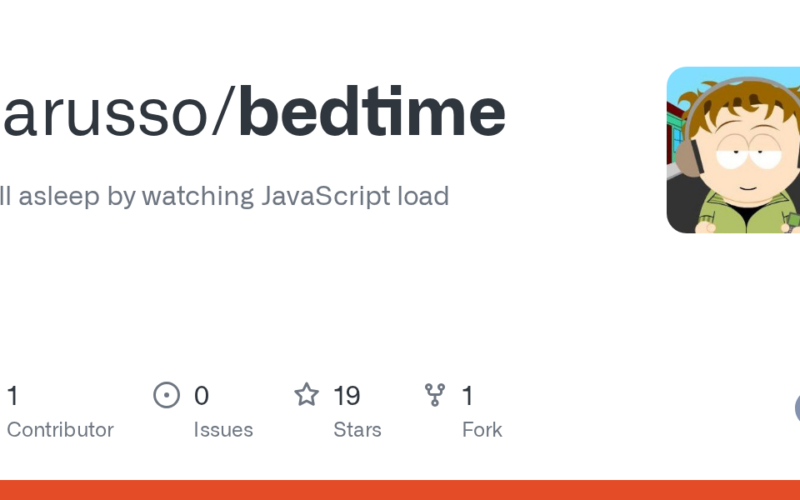Click the fork count 1
Image resolution: width=800 pixels, height=500 pixels.
tap(467, 396)
